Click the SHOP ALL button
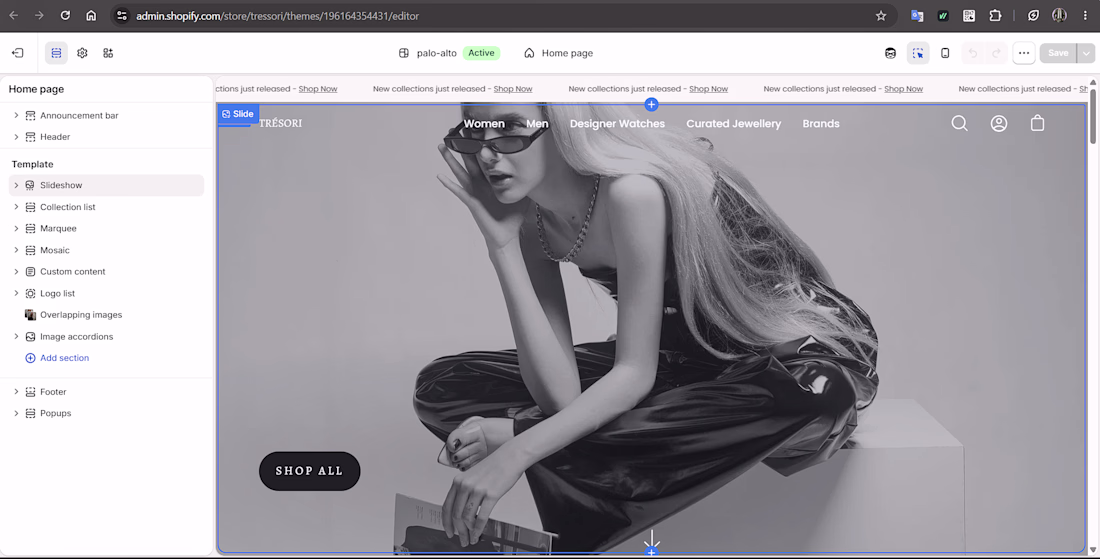This screenshot has height=559, width=1100. pyautogui.click(x=309, y=471)
